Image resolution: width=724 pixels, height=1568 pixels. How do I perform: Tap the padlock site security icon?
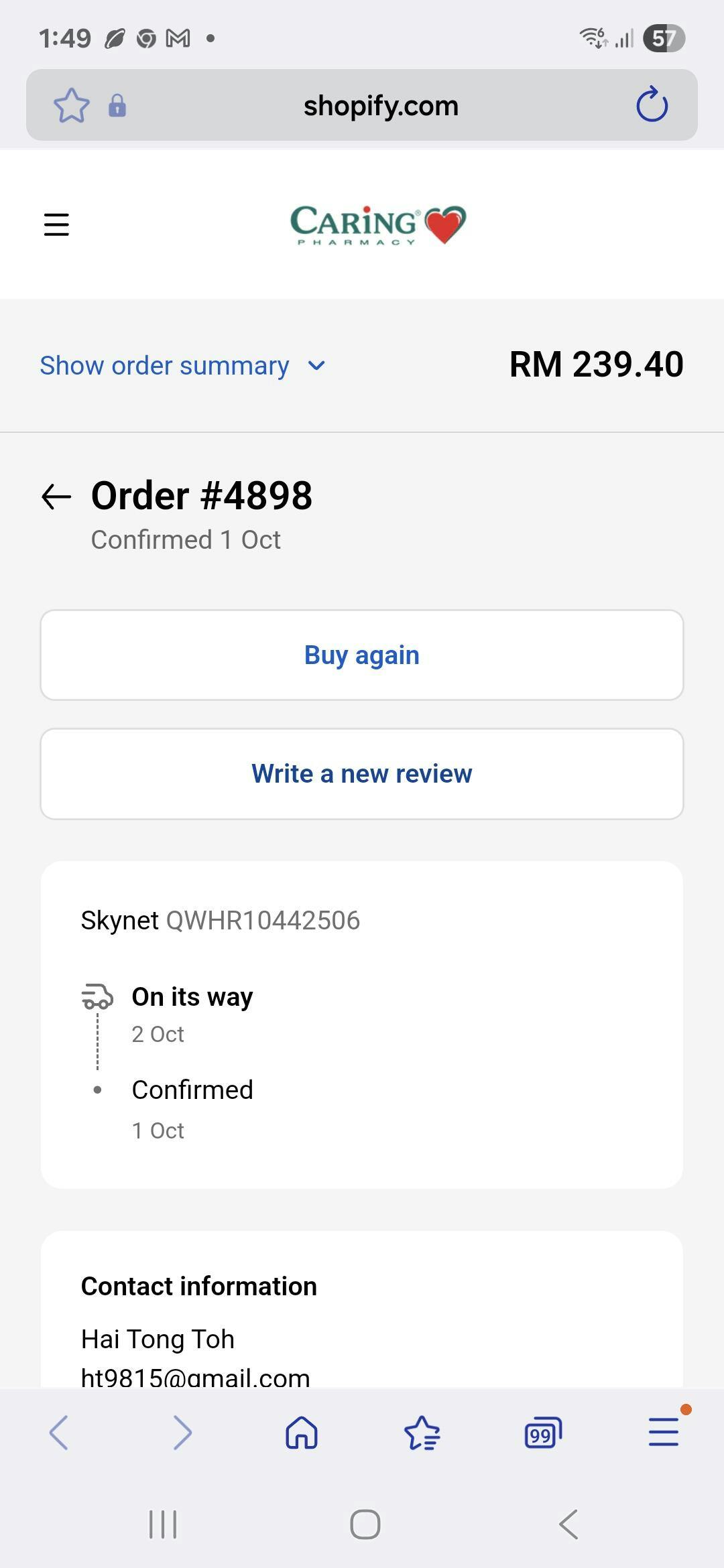[117, 105]
